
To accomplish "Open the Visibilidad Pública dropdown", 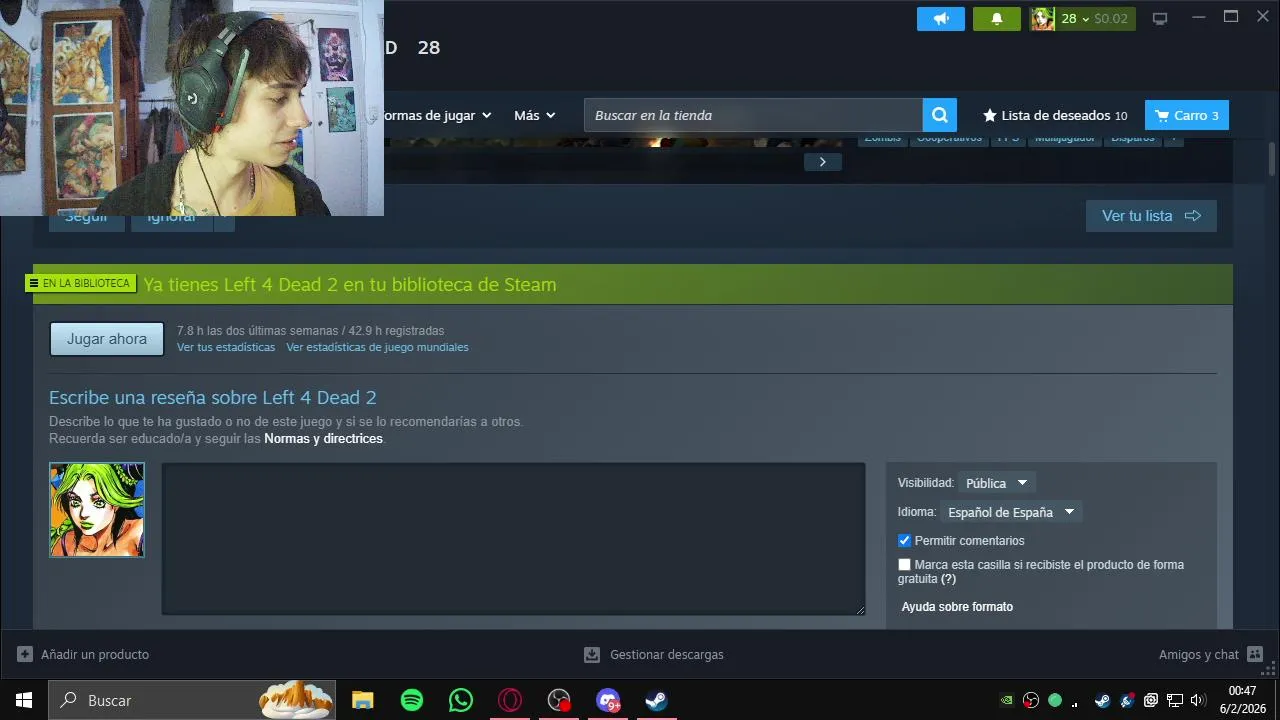I will pyautogui.click(x=996, y=483).
